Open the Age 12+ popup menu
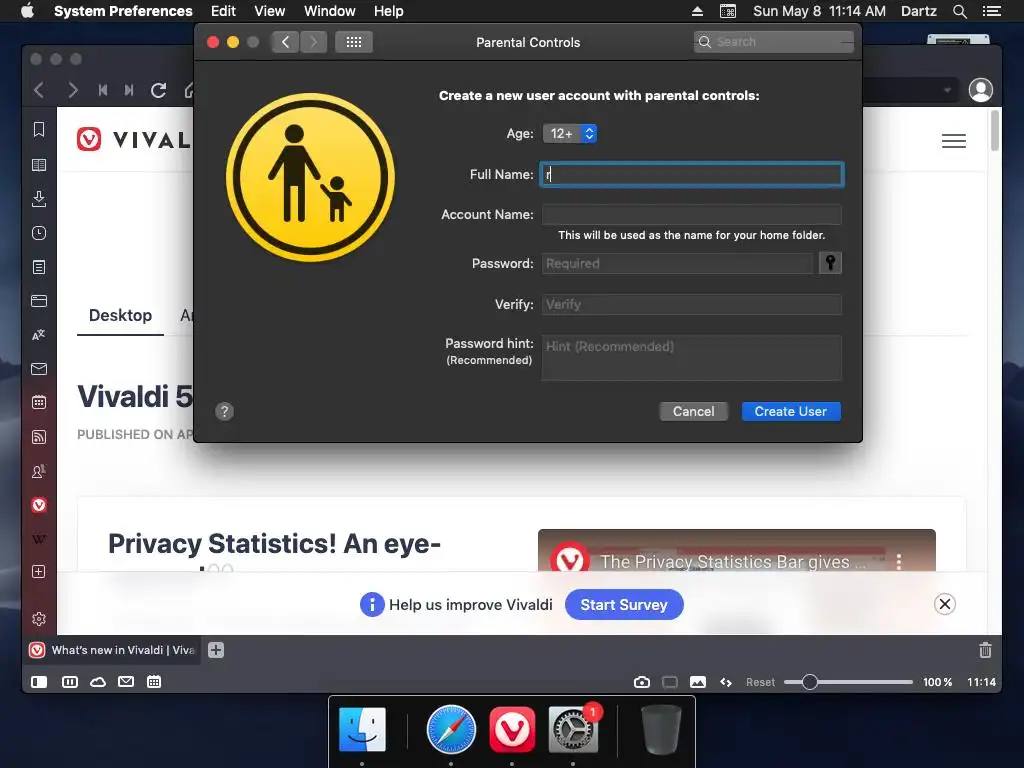 point(569,133)
